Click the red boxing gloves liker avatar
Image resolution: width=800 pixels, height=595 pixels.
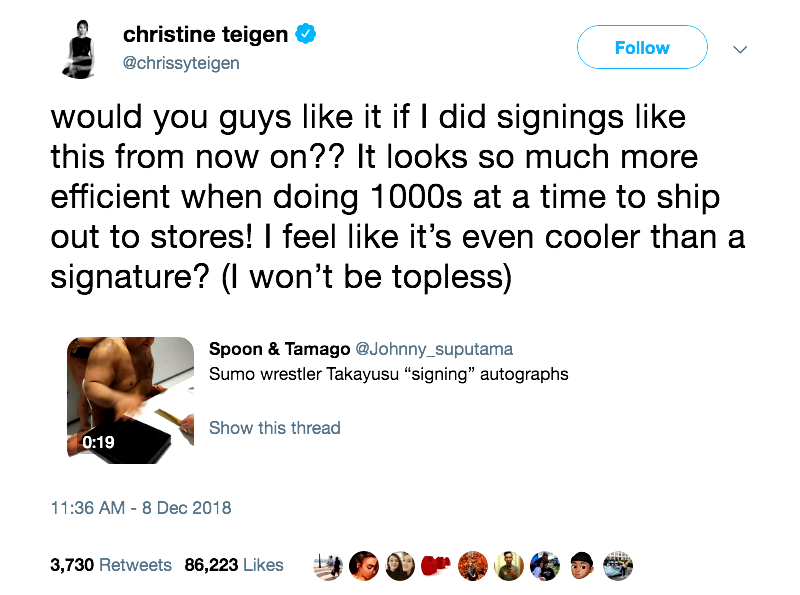click(x=435, y=565)
